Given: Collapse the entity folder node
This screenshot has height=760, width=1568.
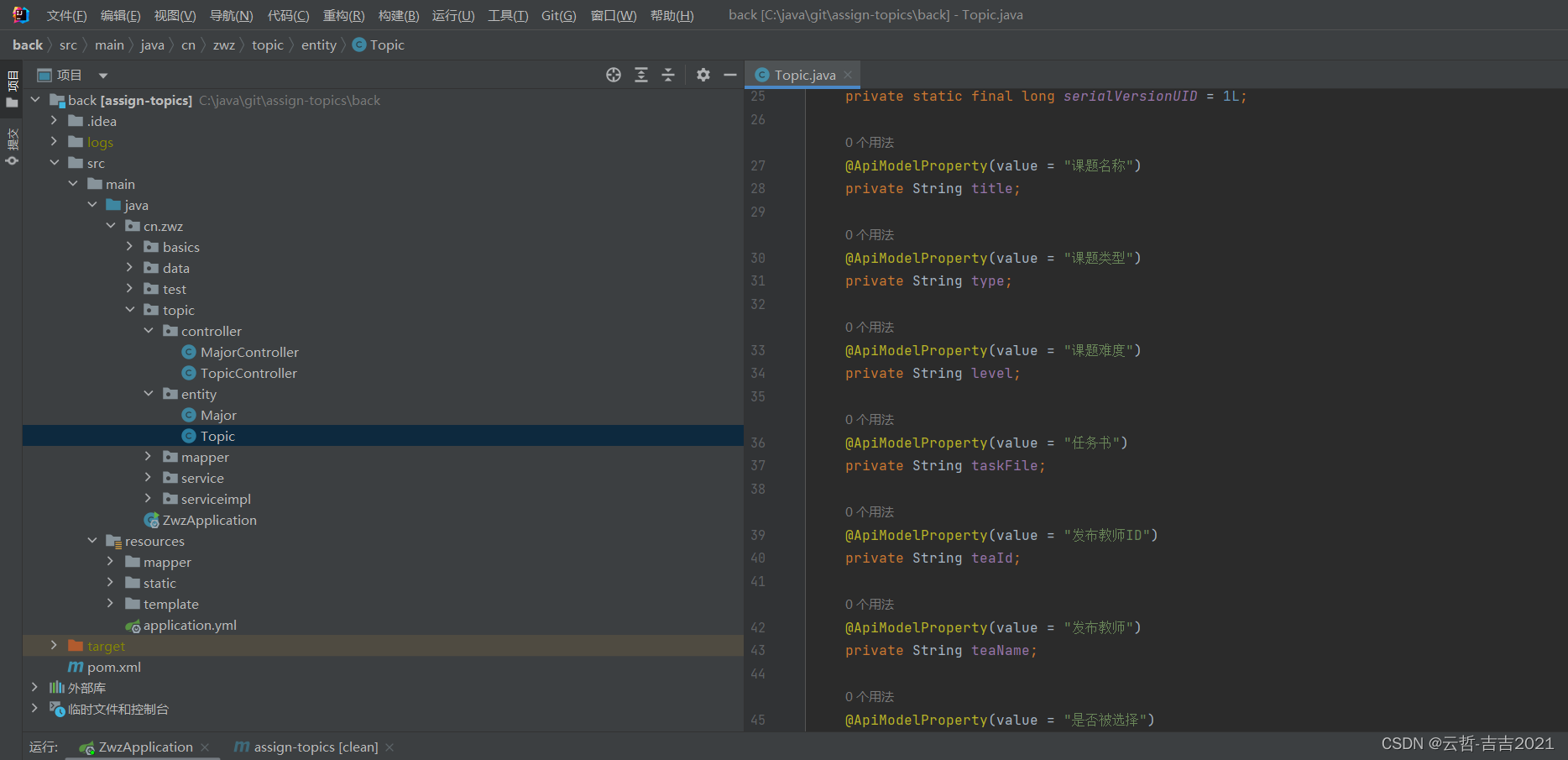Looking at the screenshot, I should tap(149, 393).
